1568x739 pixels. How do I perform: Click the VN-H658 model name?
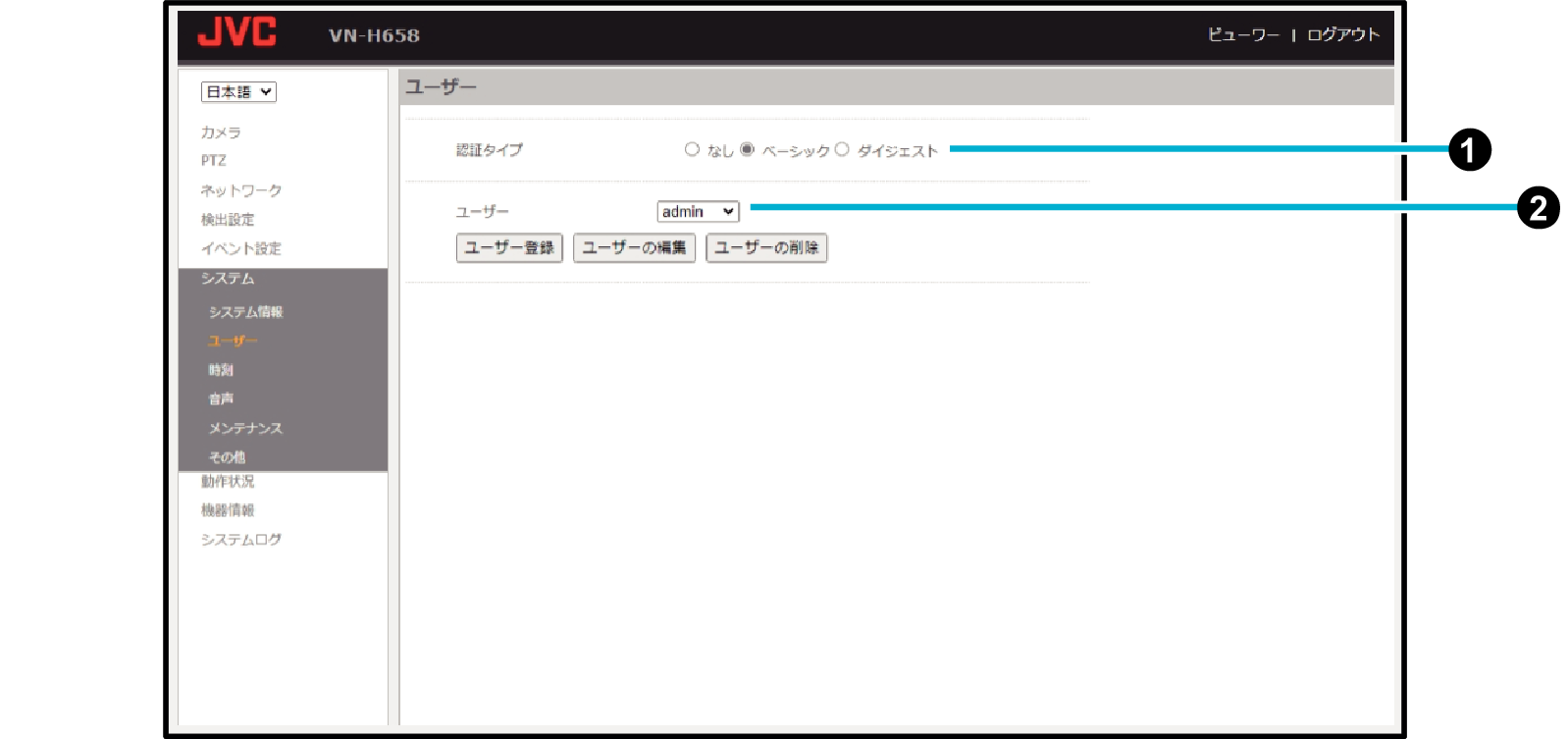point(374,36)
